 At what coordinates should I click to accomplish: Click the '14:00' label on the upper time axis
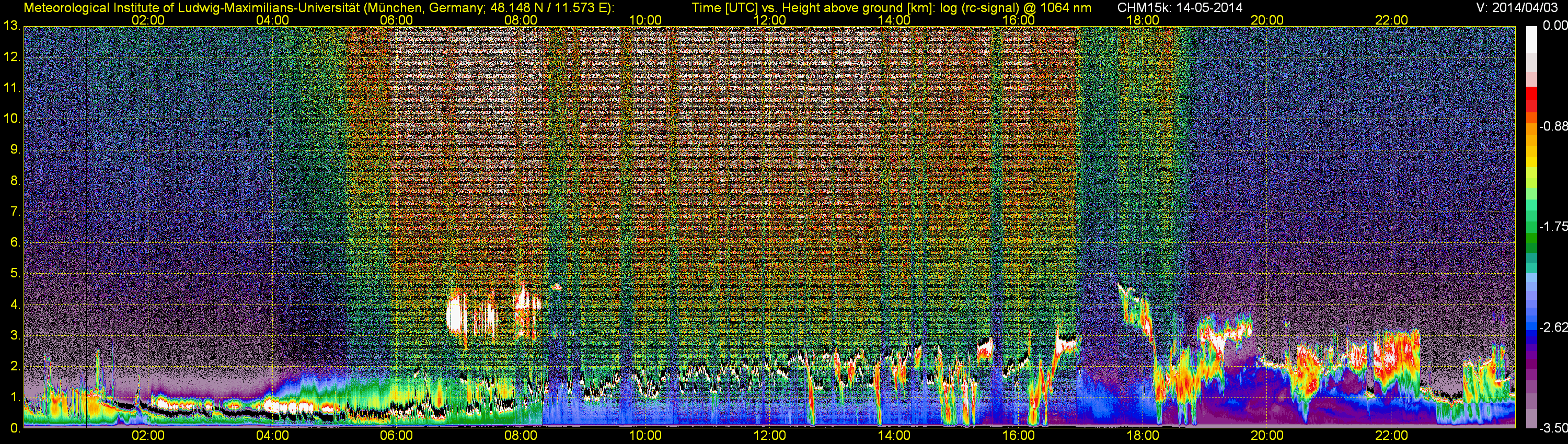tap(894, 20)
